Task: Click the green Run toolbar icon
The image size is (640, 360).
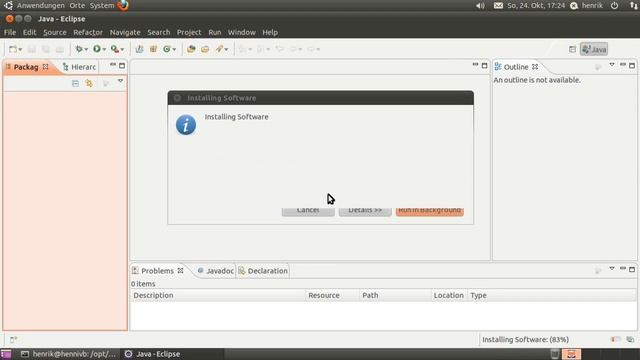Action: tap(97, 49)
